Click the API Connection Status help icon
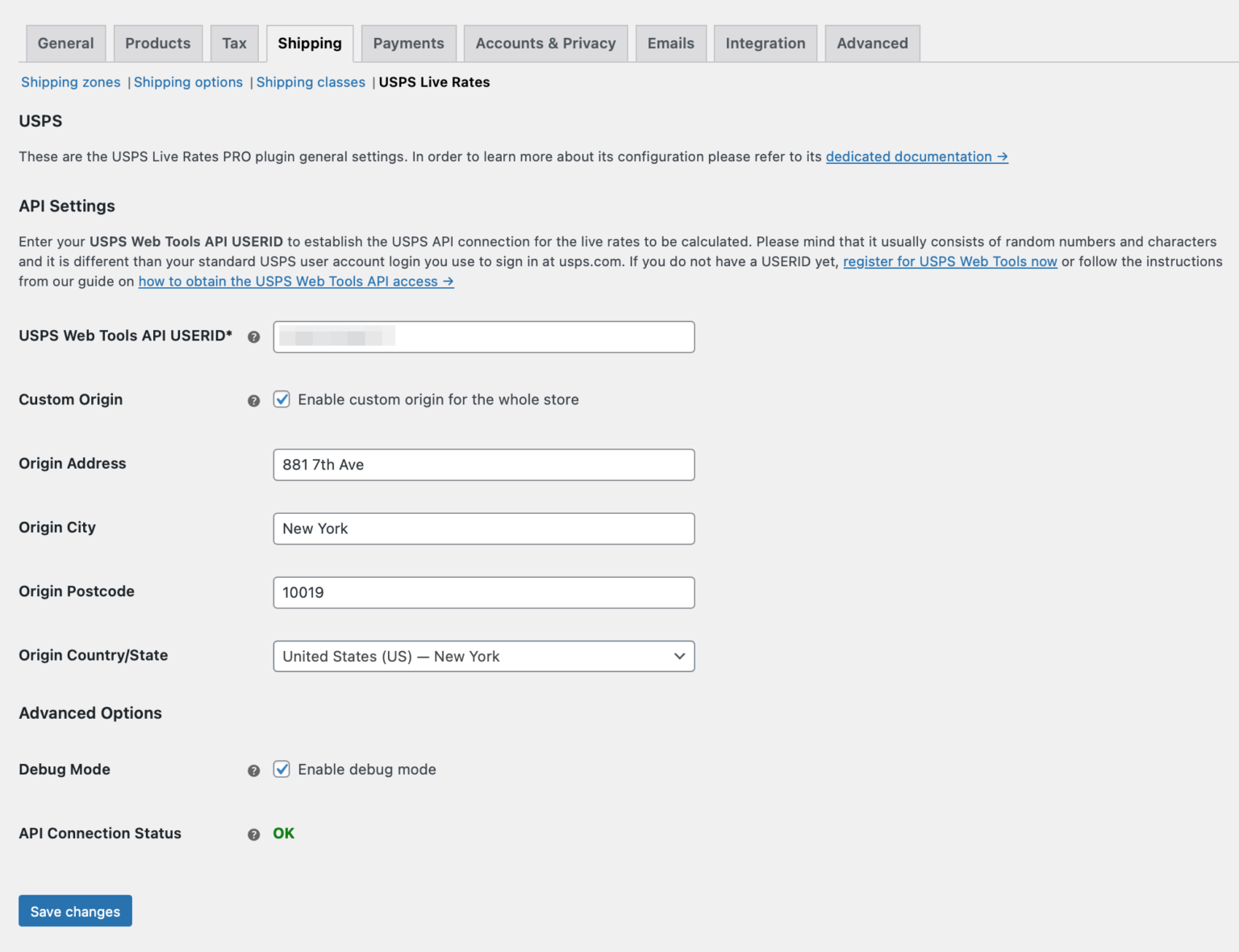The image size is (1239, 952). pyautogui.click(x=253, y=834)
